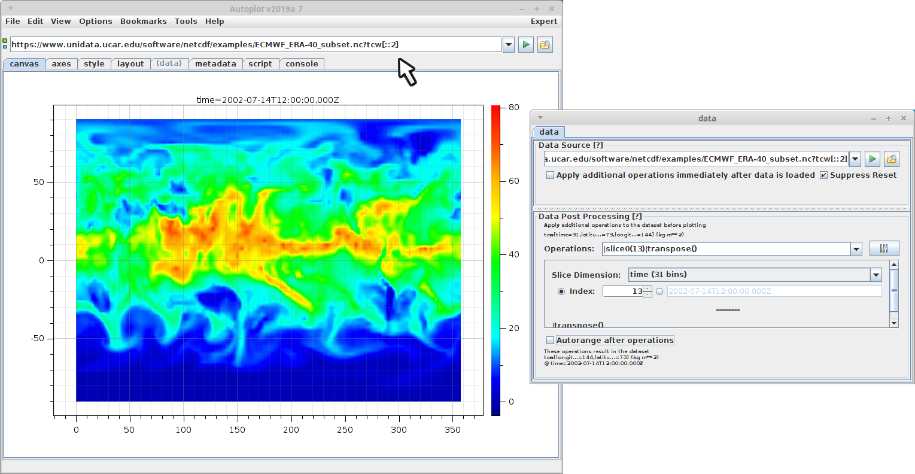Expand the Operations history dropdown
915x474 pixels.
point(856,249)
